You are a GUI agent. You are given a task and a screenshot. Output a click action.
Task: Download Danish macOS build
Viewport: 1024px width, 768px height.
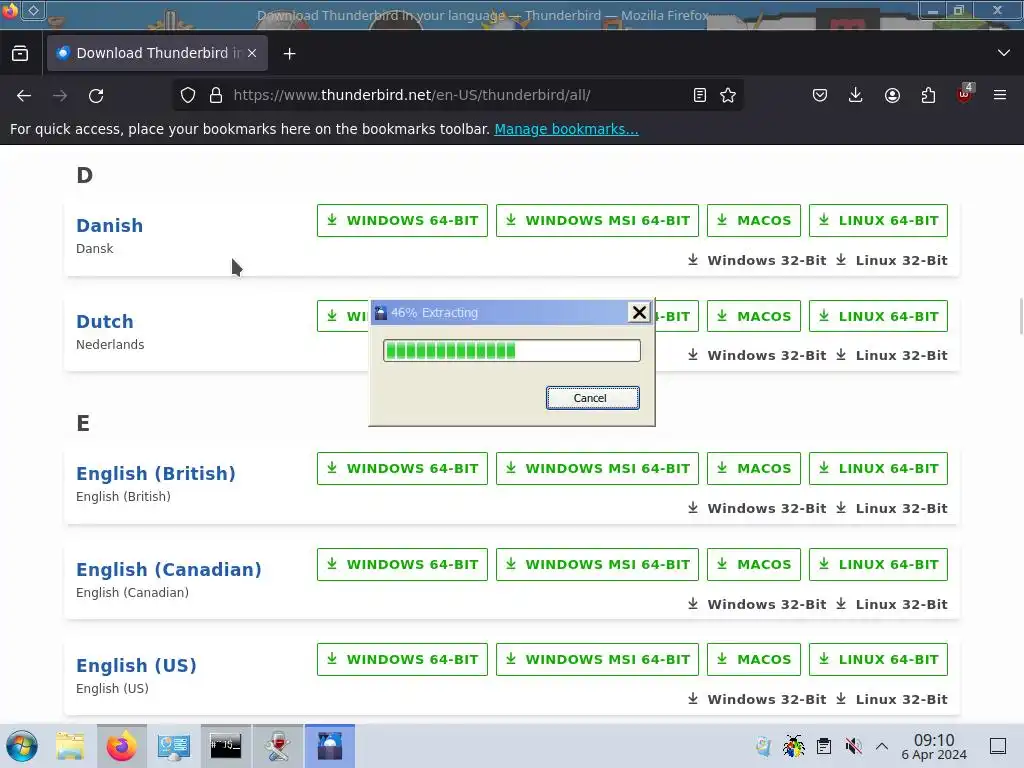click(754, 221)
